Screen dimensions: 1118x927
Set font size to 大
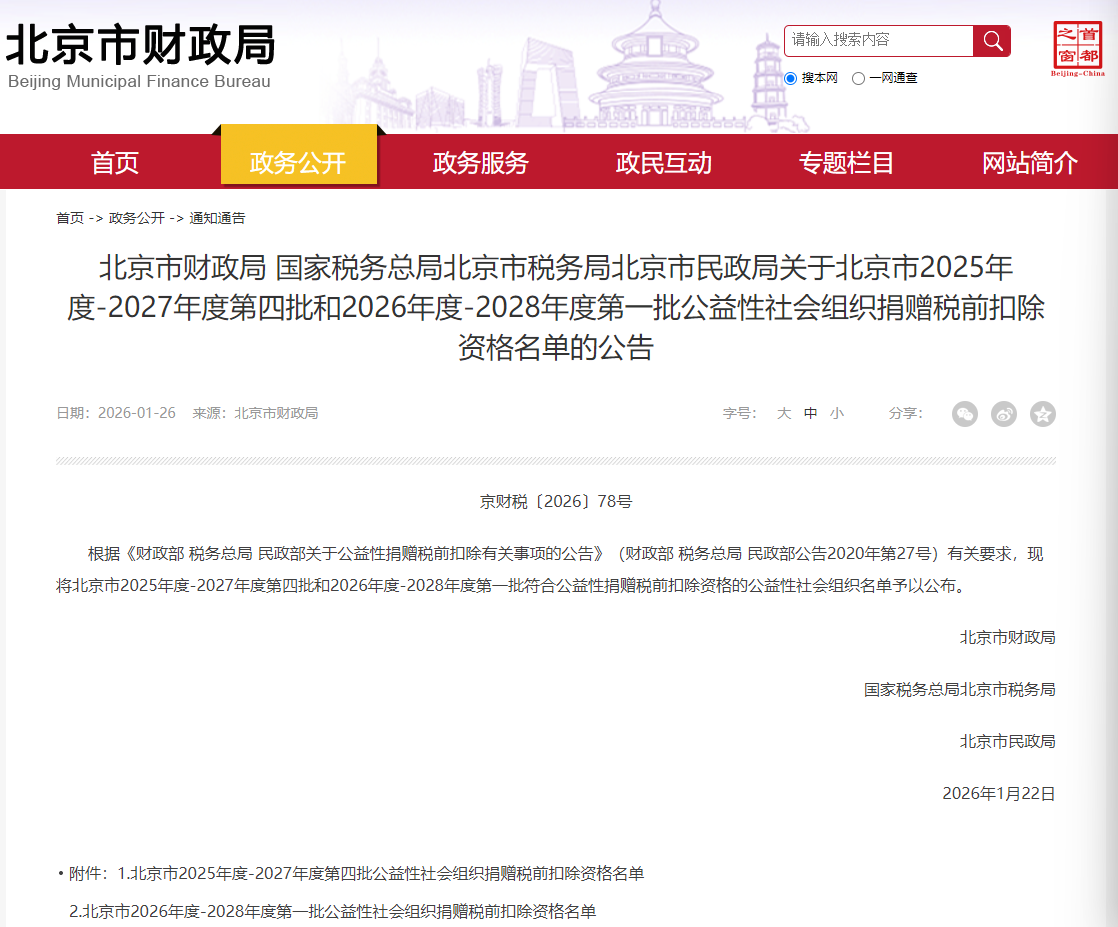pos(783,413)
